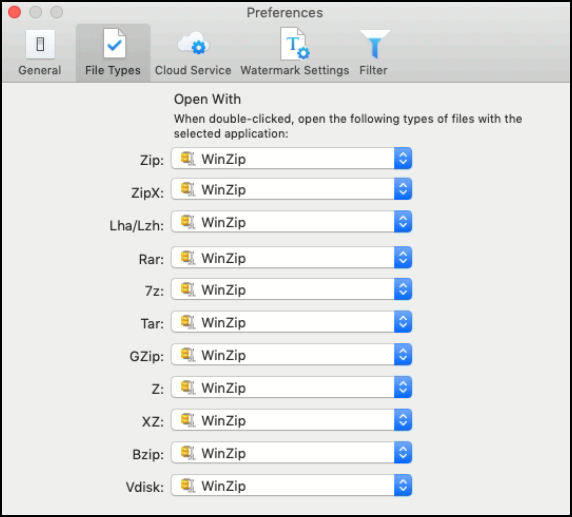Click the WinZip icon in XZ row
572x517 pixels.
tap(188, 420)
